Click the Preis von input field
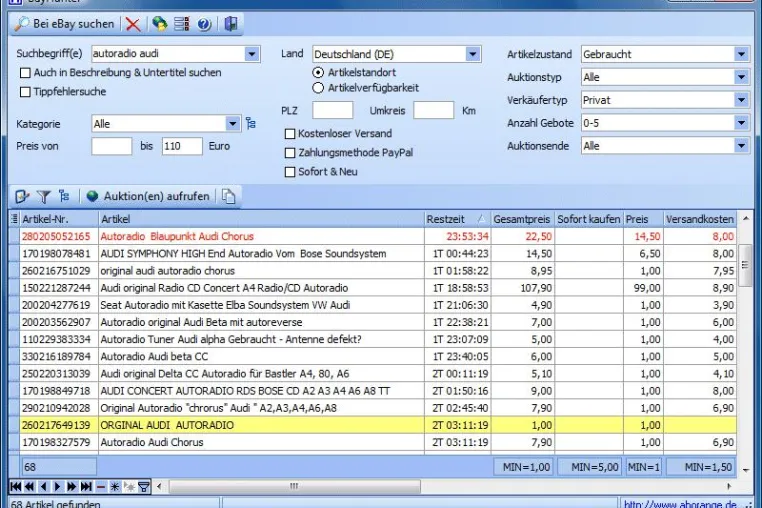Screen dimensions: 762x508 pos(112,146)
